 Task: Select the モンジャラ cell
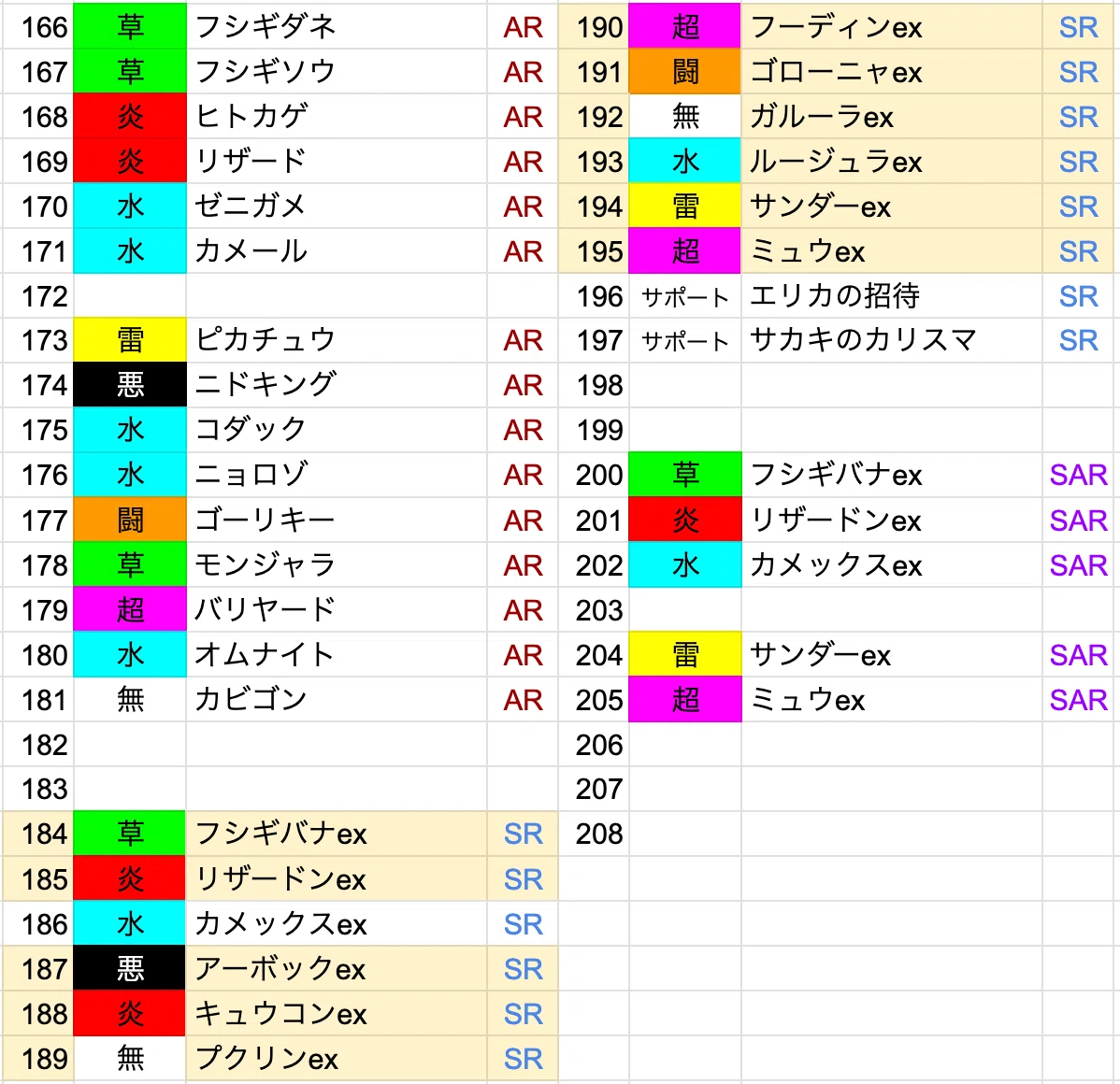[337, 564]
